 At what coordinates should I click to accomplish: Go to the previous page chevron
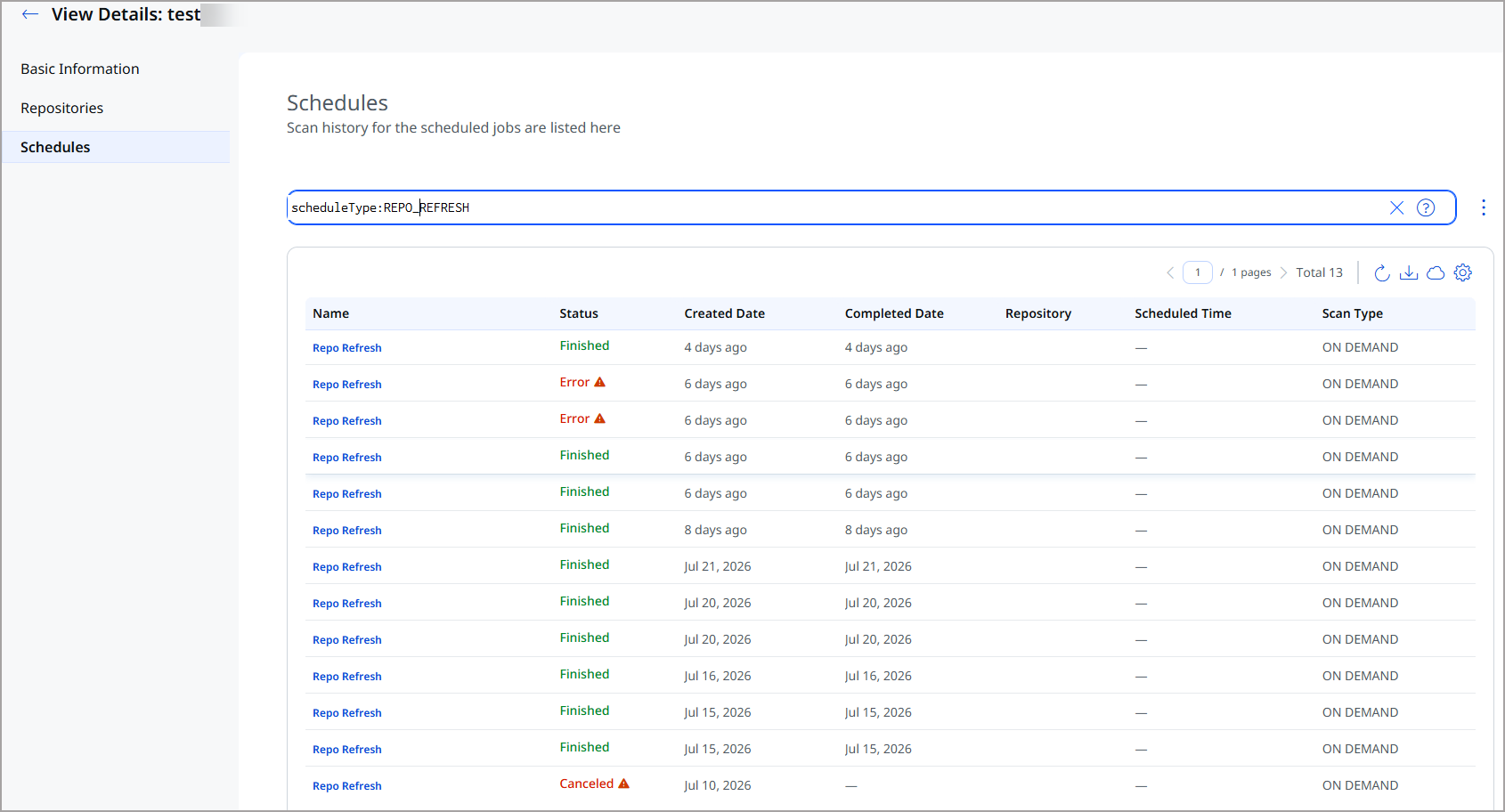tap(1170, 272)
